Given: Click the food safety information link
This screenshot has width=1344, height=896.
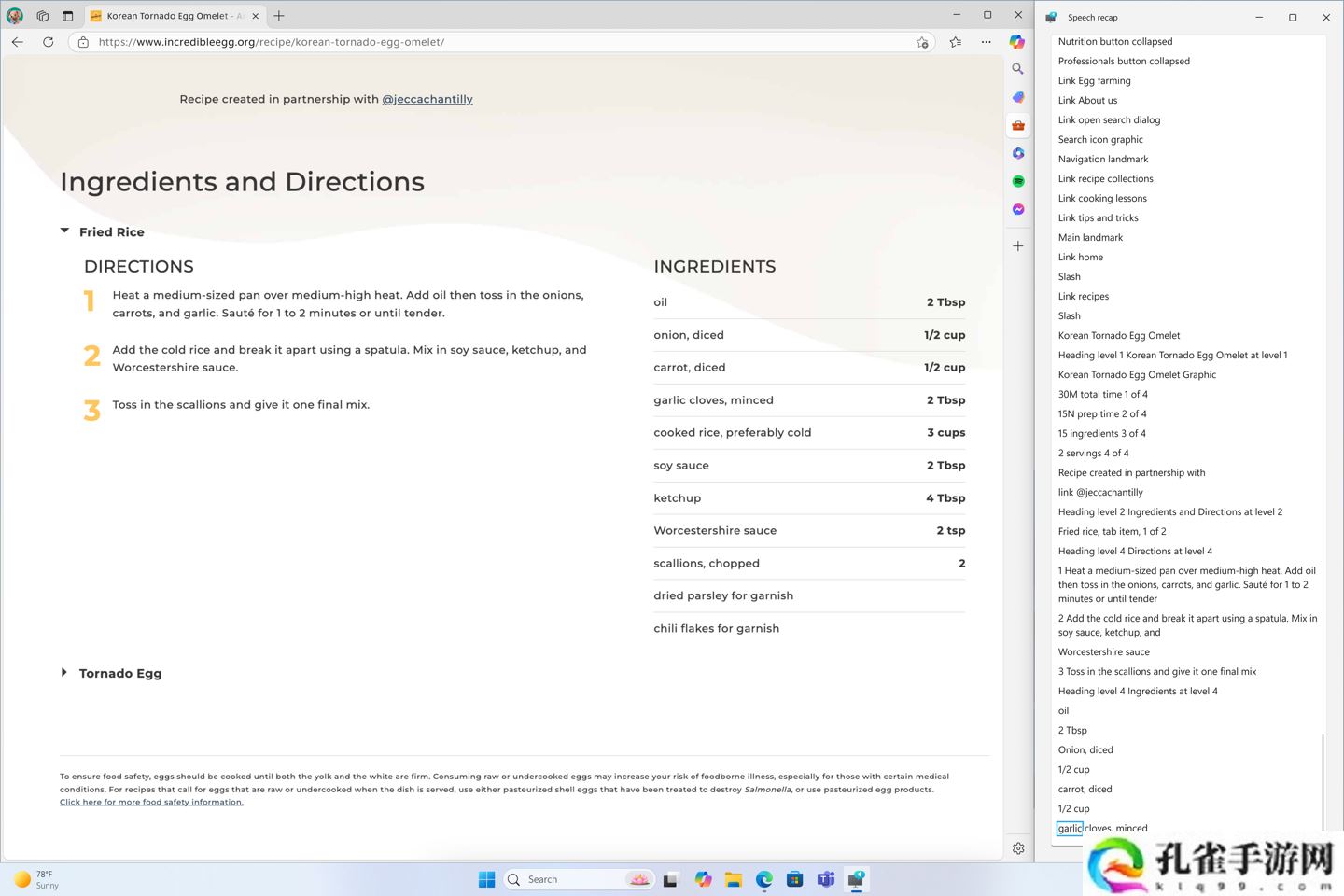Looking at the screenshot, I should tap(151, 802).
